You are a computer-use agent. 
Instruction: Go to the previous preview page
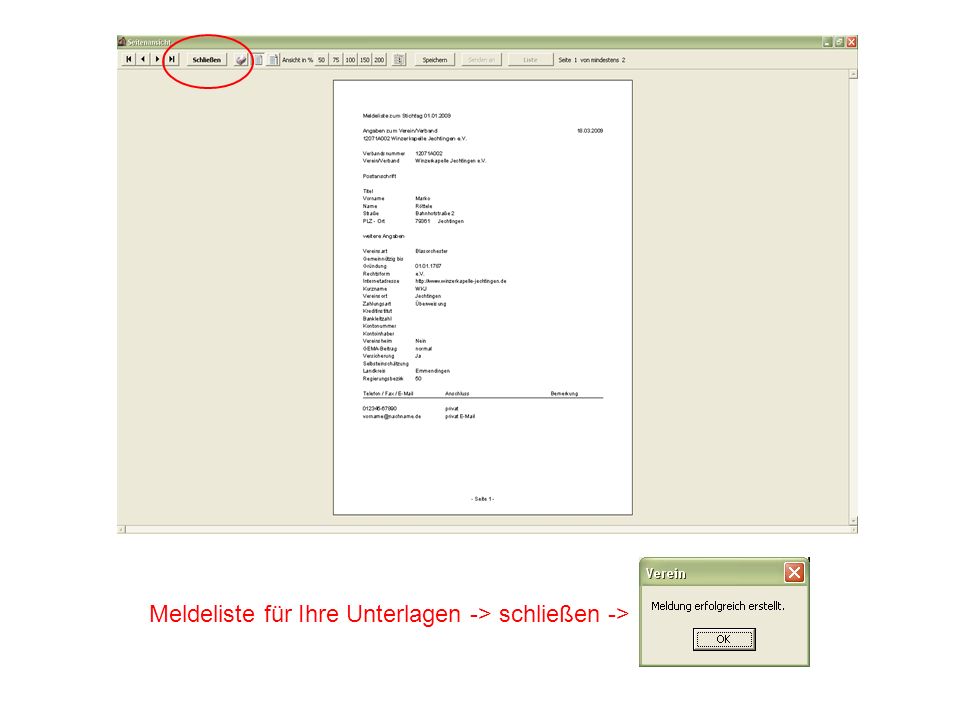pos(143,59)
